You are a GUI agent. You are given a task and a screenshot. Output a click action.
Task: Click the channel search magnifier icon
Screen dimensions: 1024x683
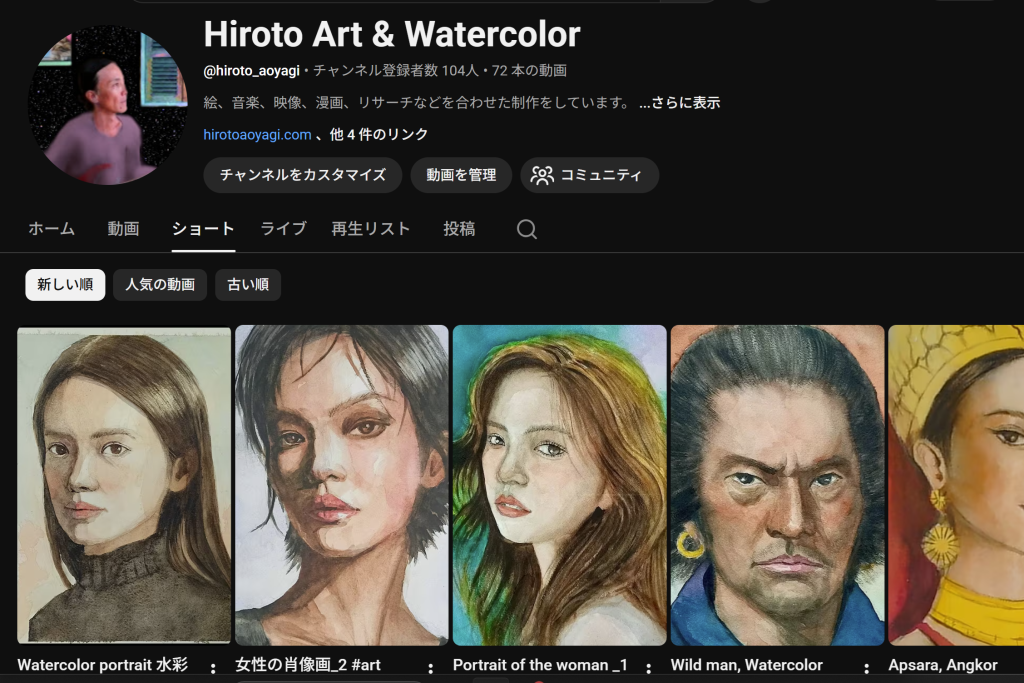pos(526,229)
